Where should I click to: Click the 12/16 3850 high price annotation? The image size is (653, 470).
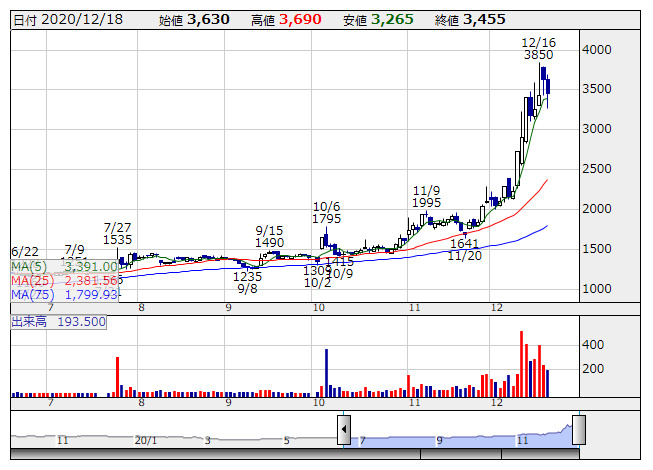538,49
